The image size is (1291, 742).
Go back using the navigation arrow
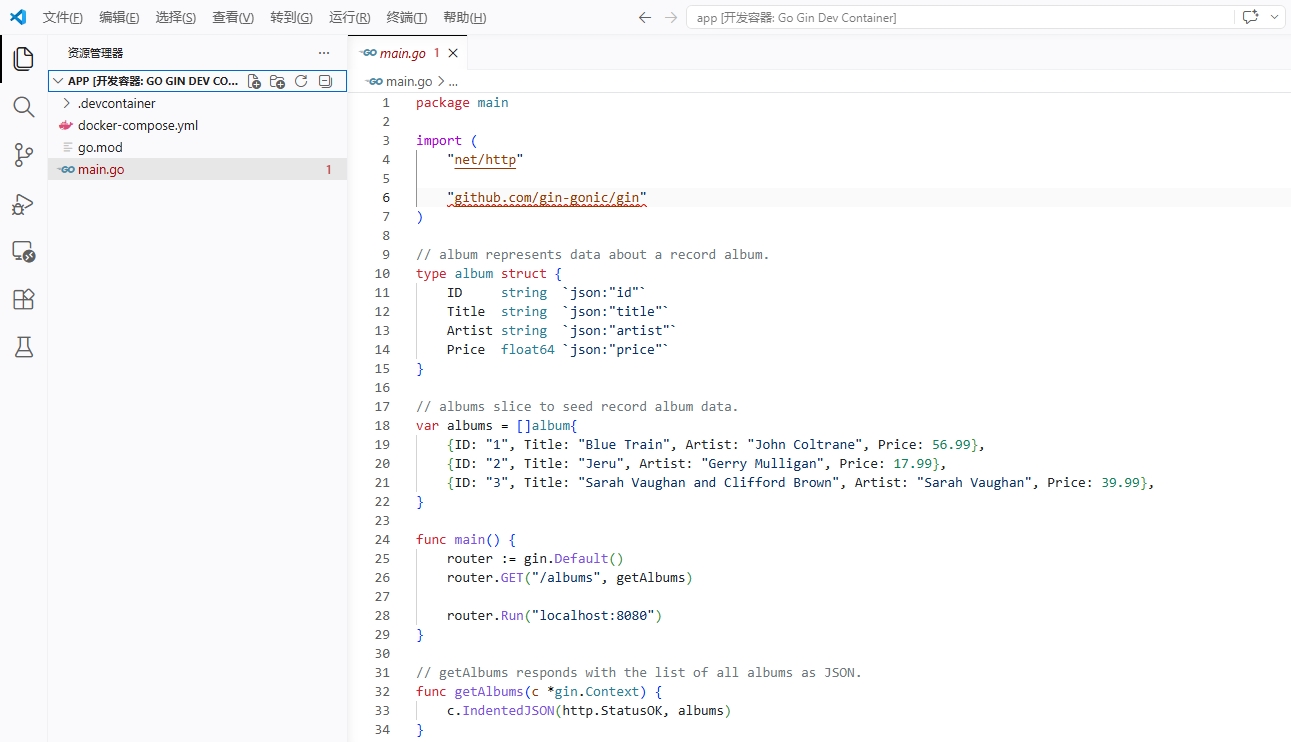pos(645,18)
